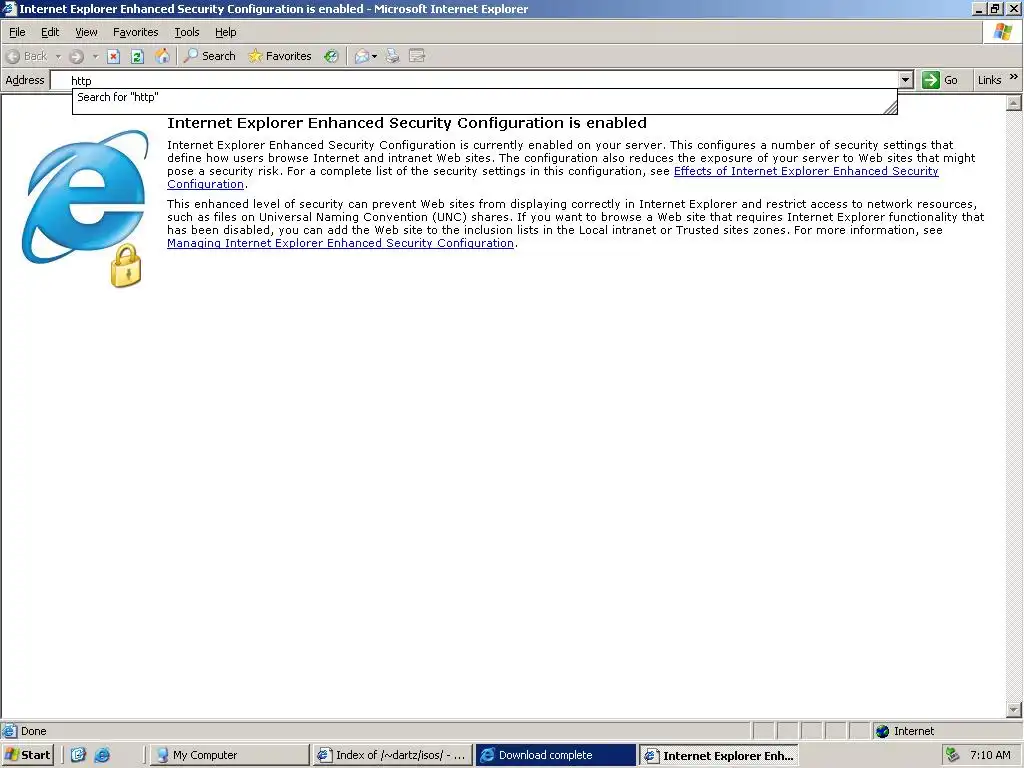Switch to Download complete taskbar window
The image size is (1024, 768).
[556, 755]
